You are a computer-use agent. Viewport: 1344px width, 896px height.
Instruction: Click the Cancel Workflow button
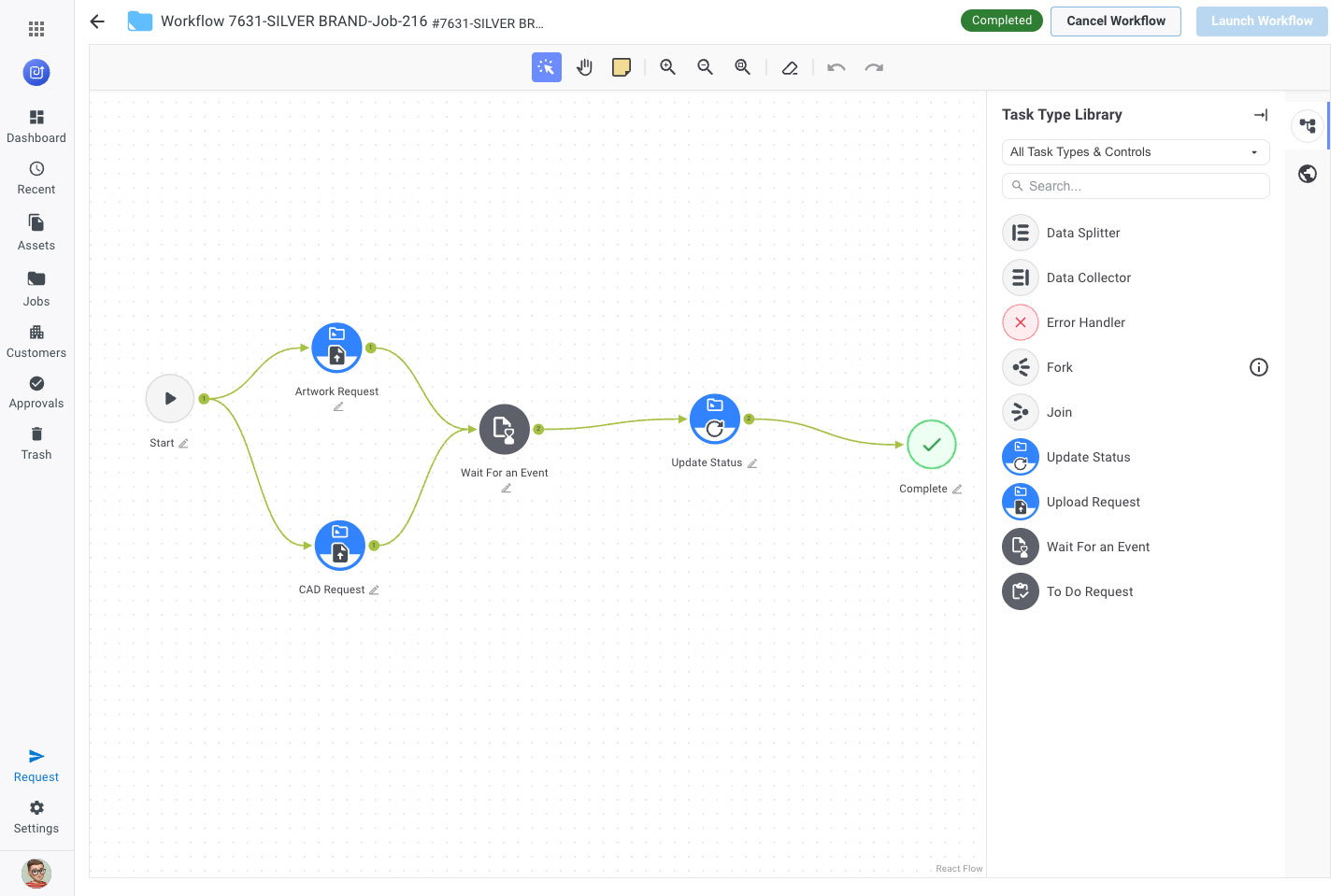1115,21
